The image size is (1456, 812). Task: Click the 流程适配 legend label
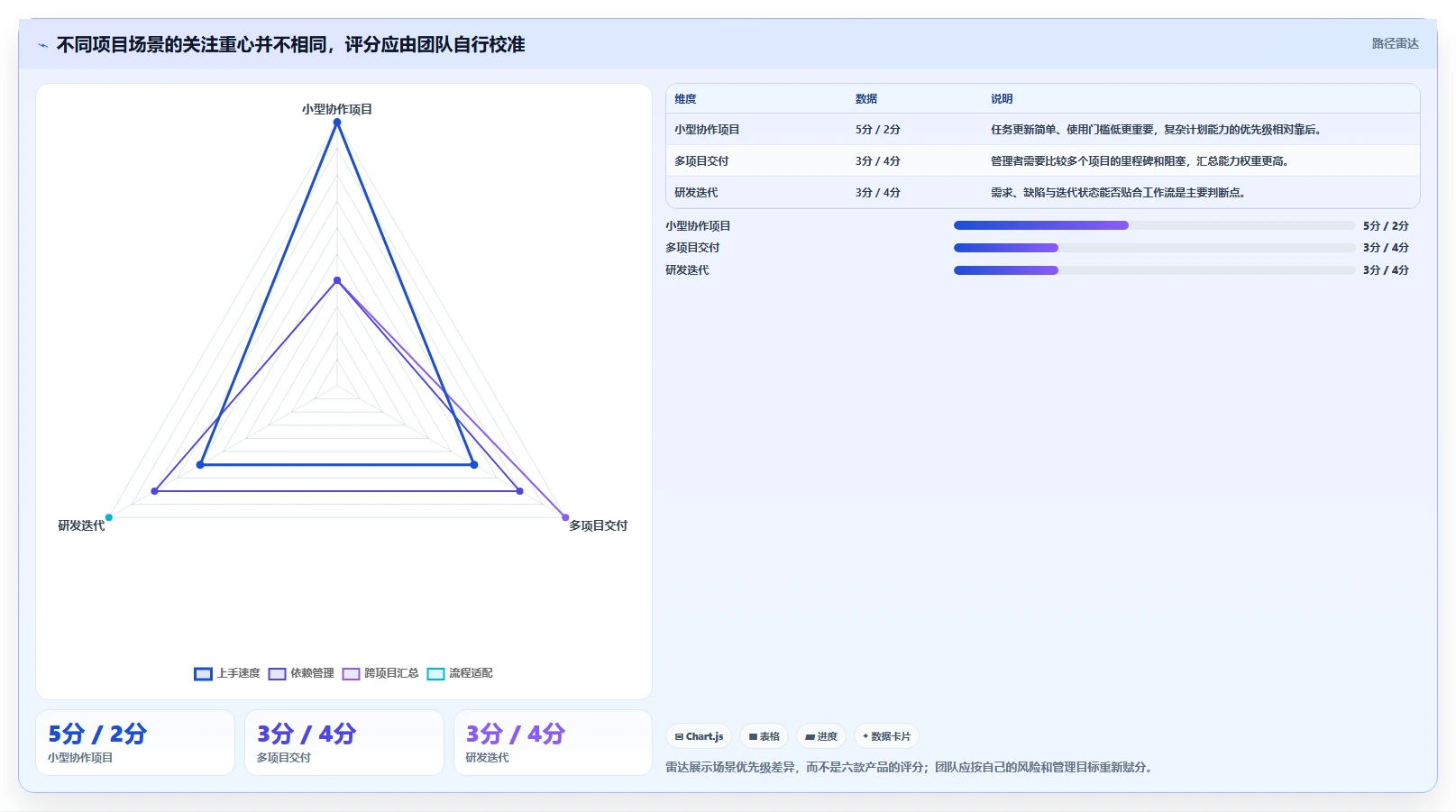[471, 673]
